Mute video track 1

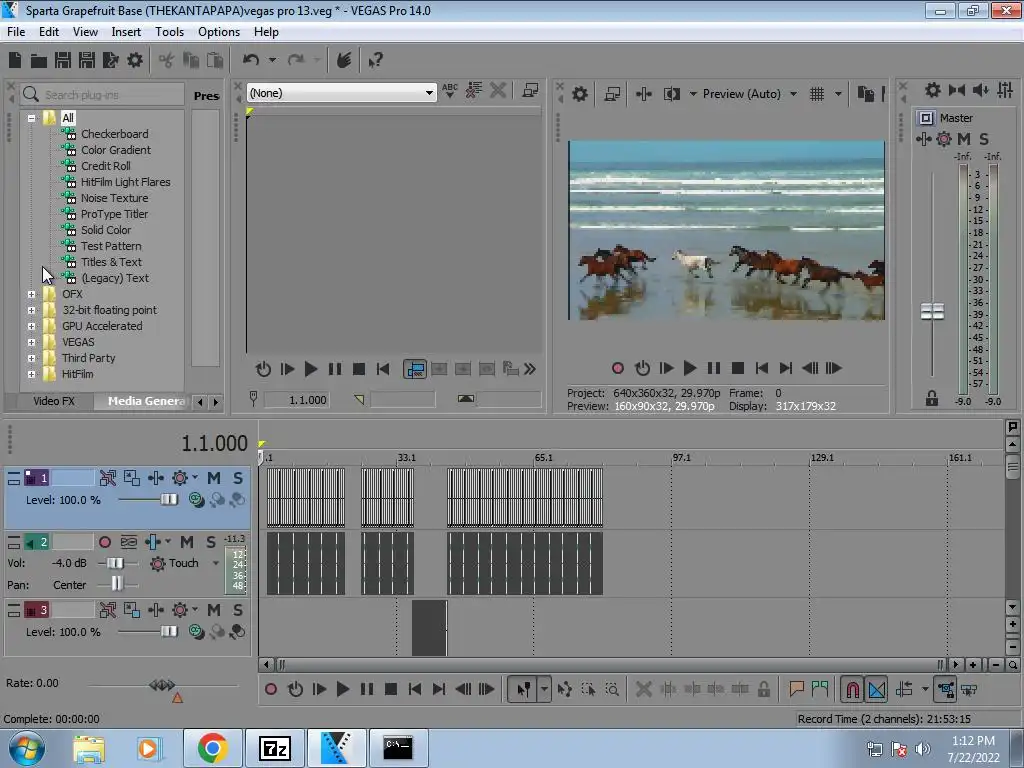pos(214,478)
